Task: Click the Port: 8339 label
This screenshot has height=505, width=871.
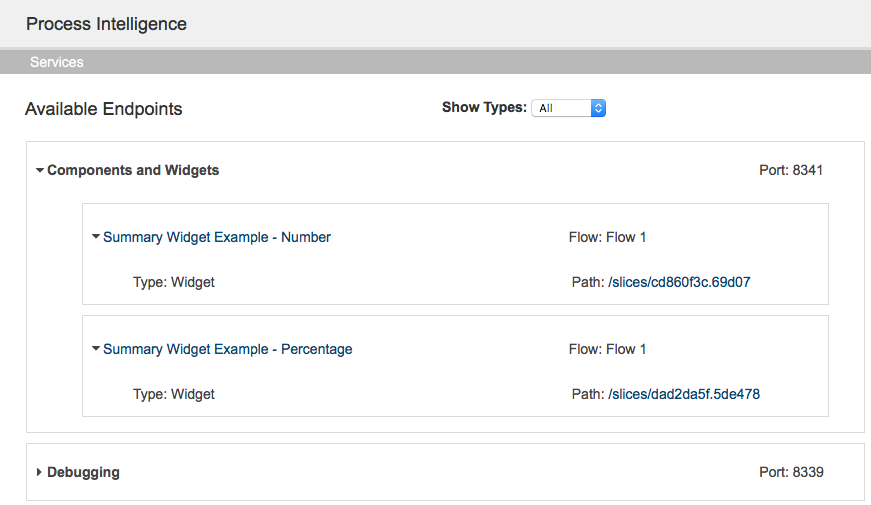Action: [792, 472]
